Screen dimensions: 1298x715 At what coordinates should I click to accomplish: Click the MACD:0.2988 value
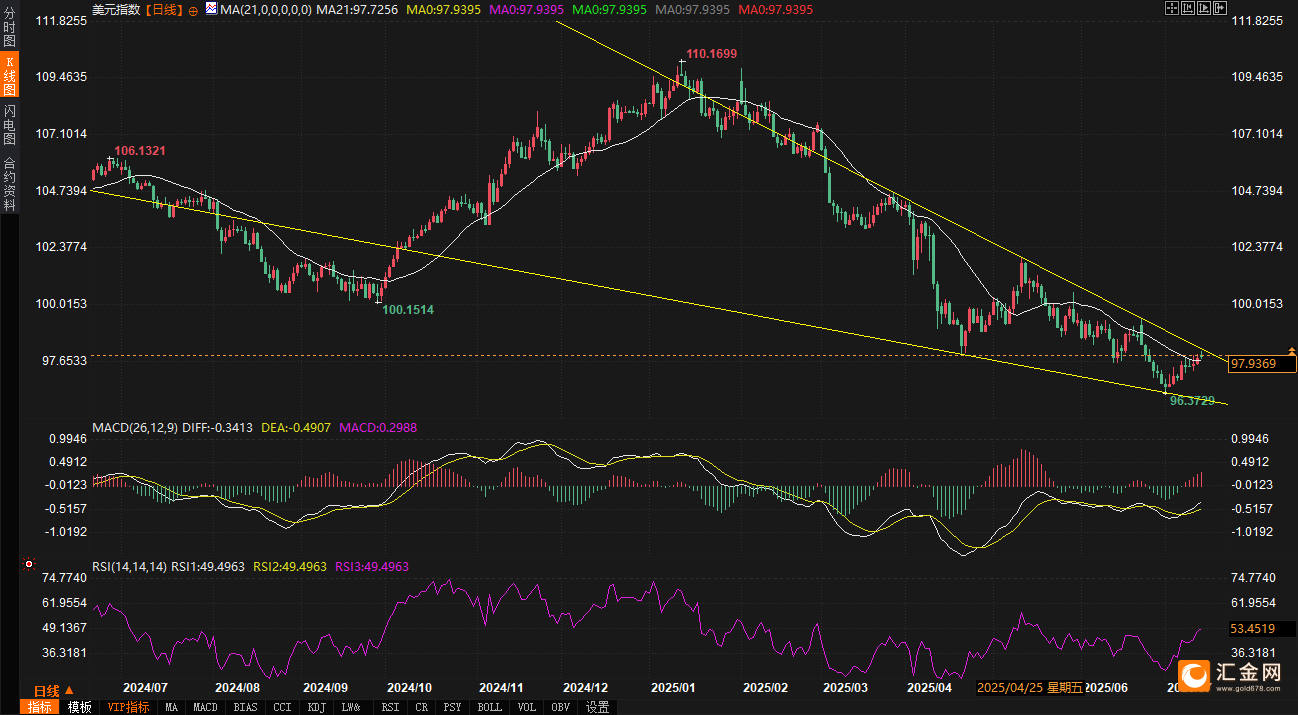click(378, 428)
